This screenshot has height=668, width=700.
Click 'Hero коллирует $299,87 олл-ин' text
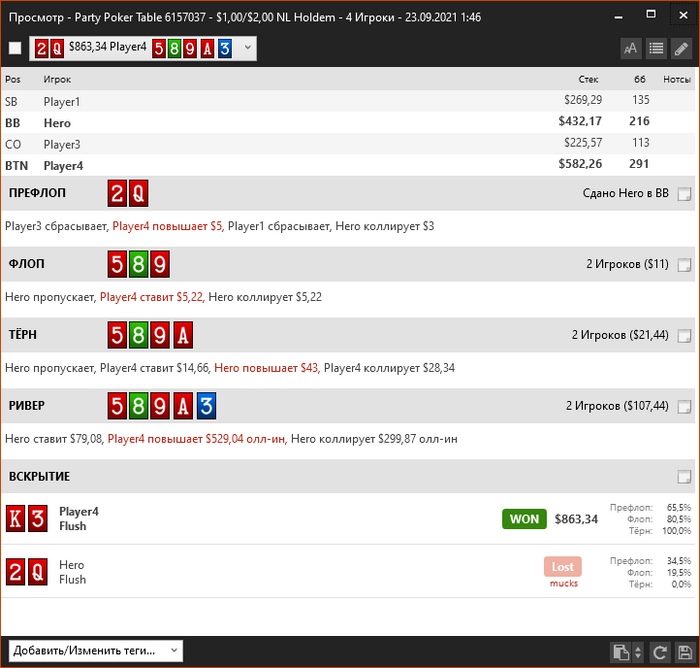click(374, 439)
